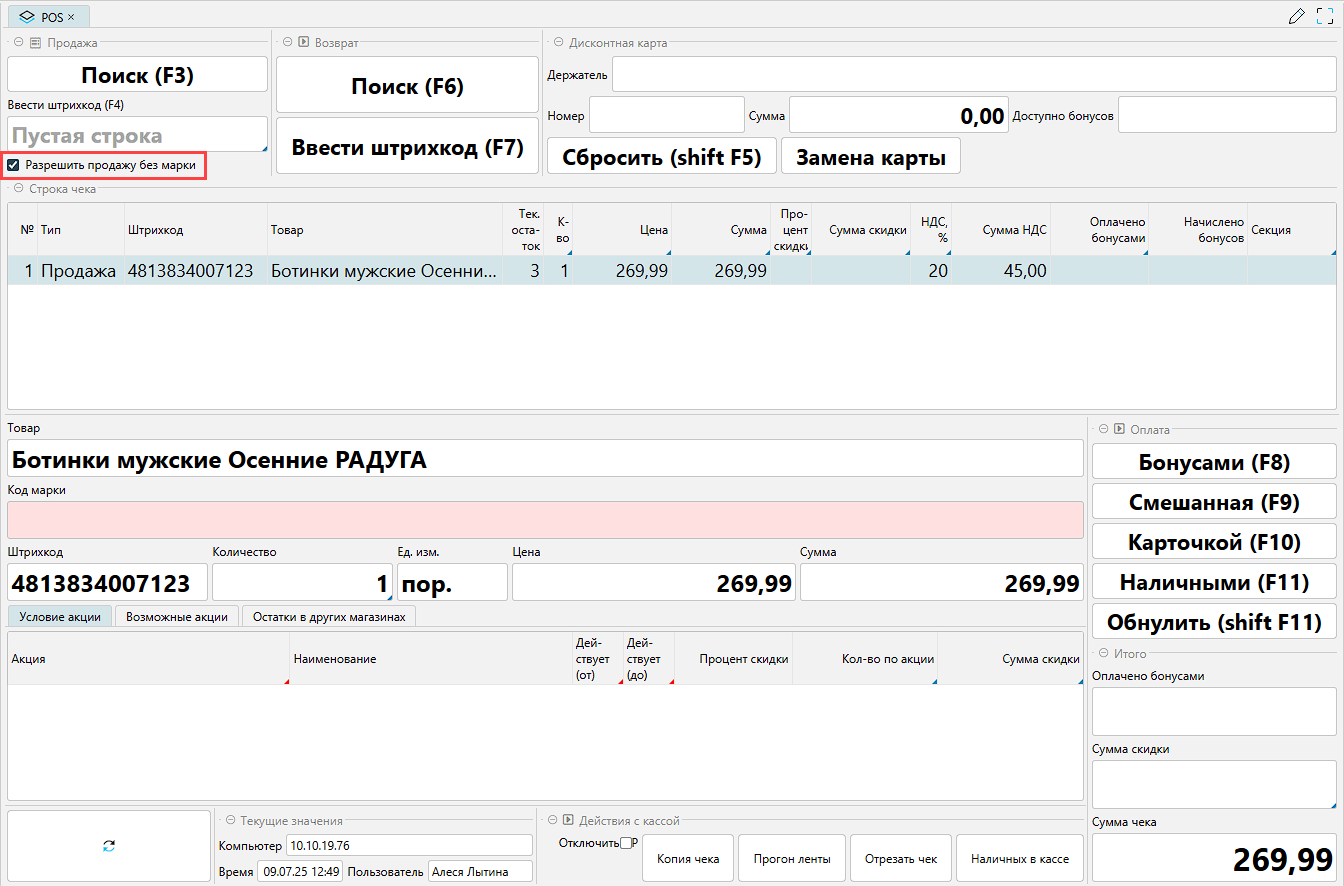Click the pencil edit icon

[x=1297, y=16]
